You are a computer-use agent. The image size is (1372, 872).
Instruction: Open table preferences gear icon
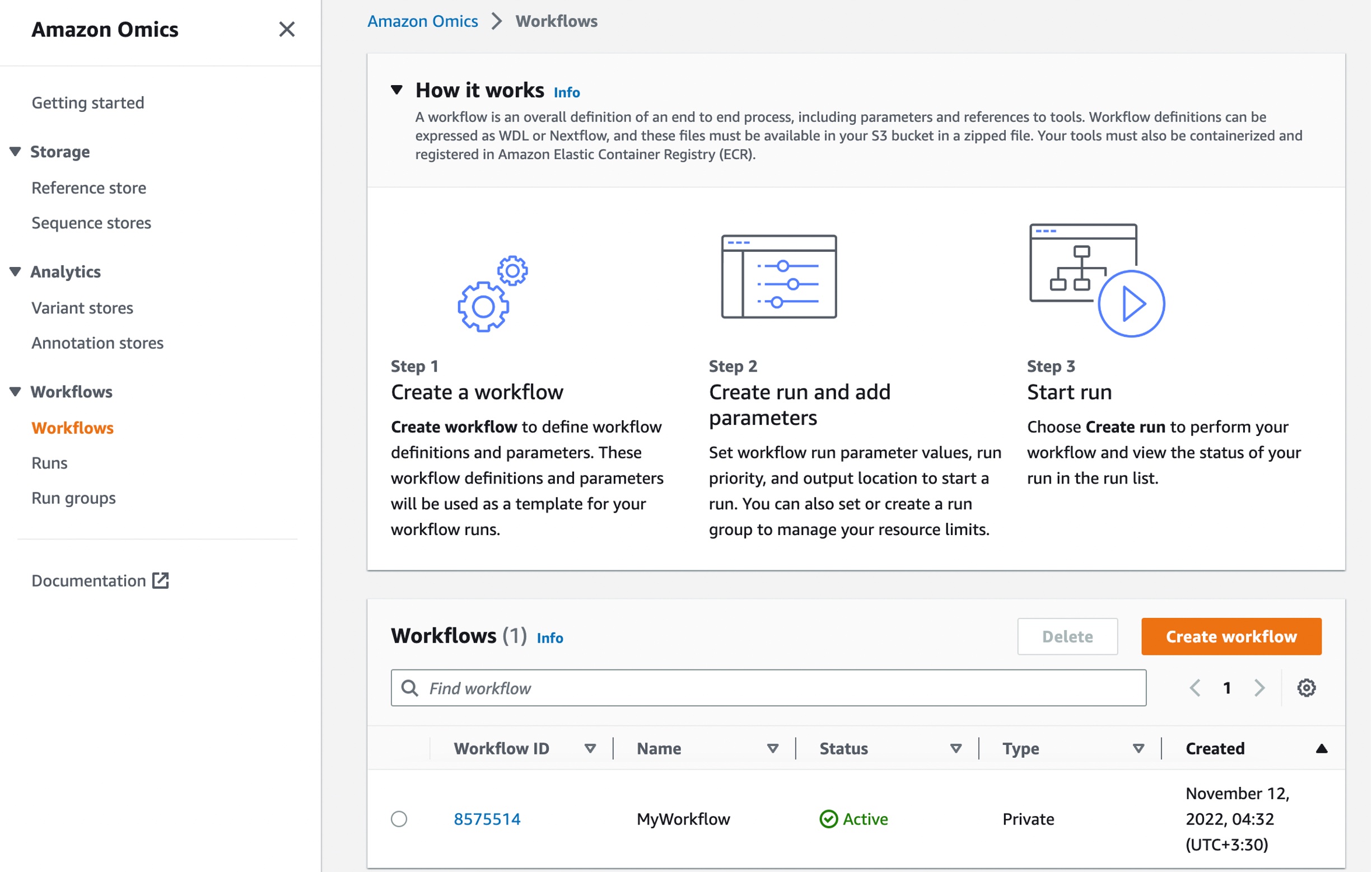(x=1306, y=687)
